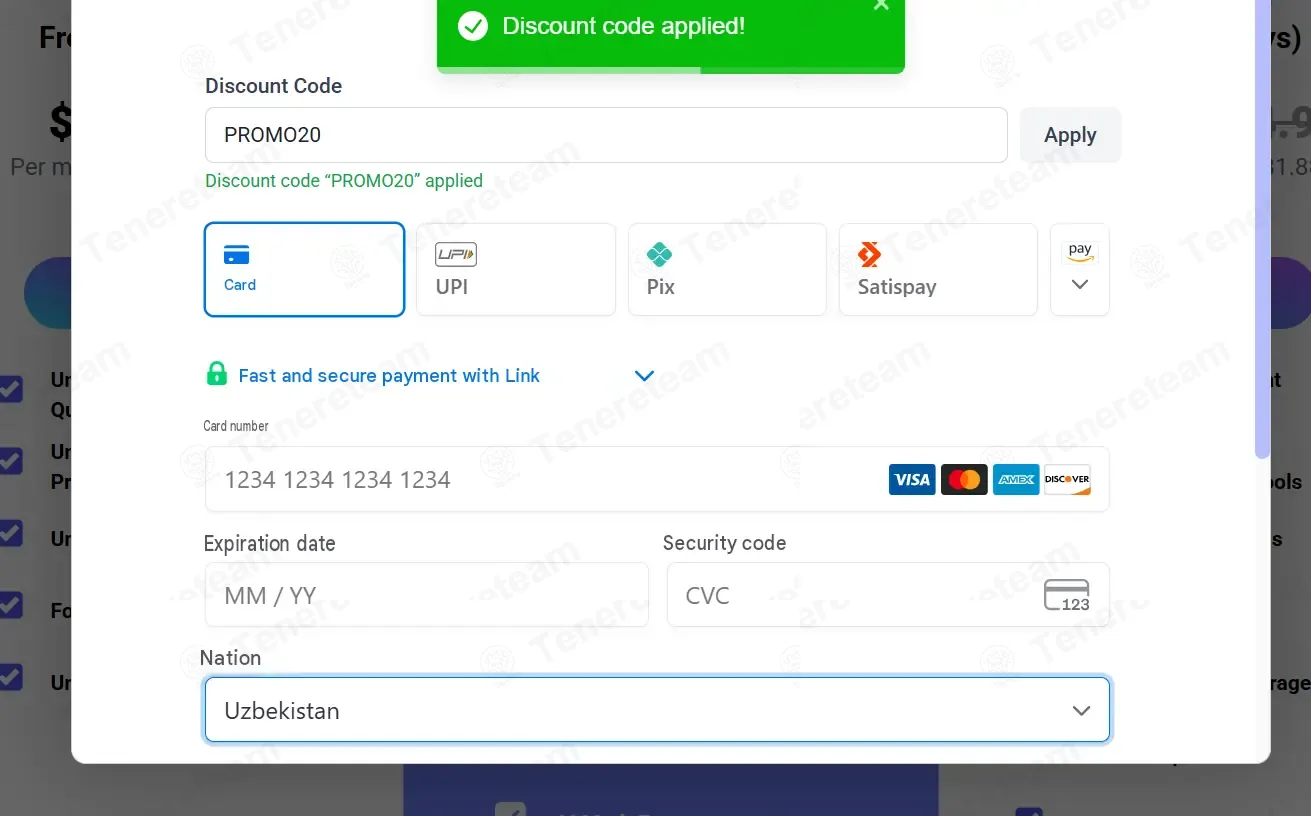
Task: Click the Apply discount button
Action: [x=1070, y=135]
